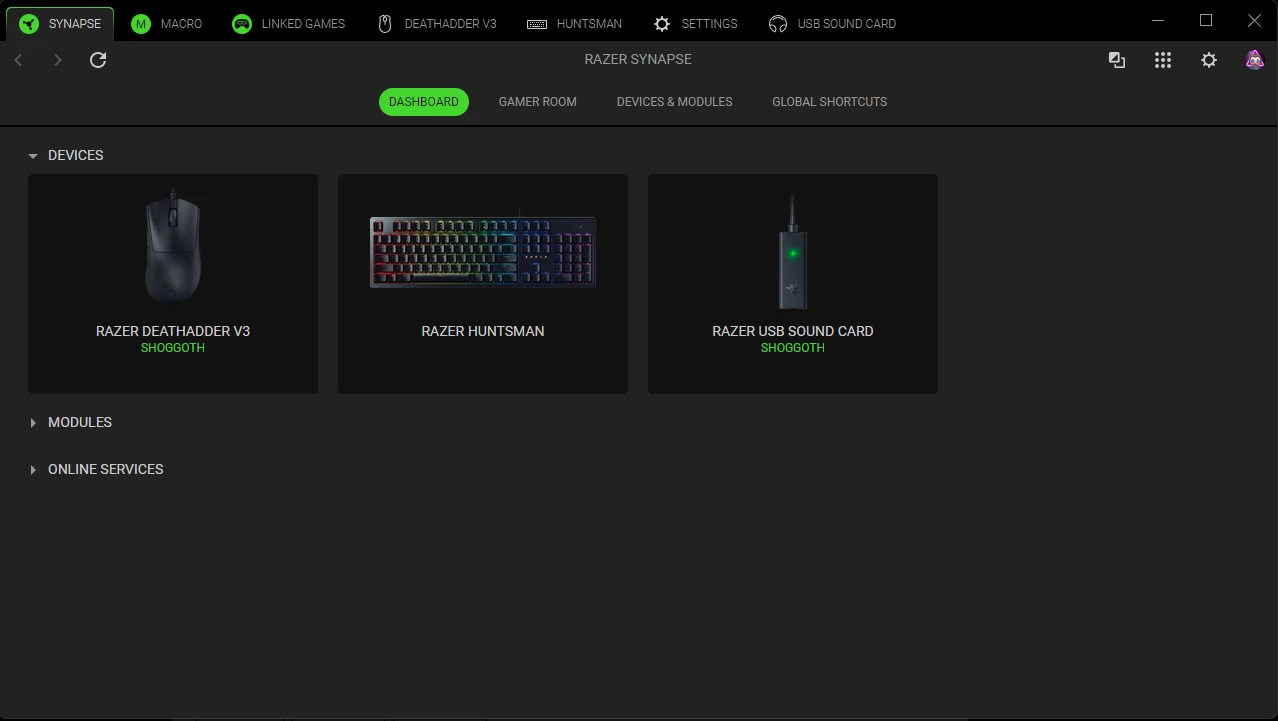Open the Linked Games tab
The width and height of the screenshot is (1278, 721).
click(289, 24)
